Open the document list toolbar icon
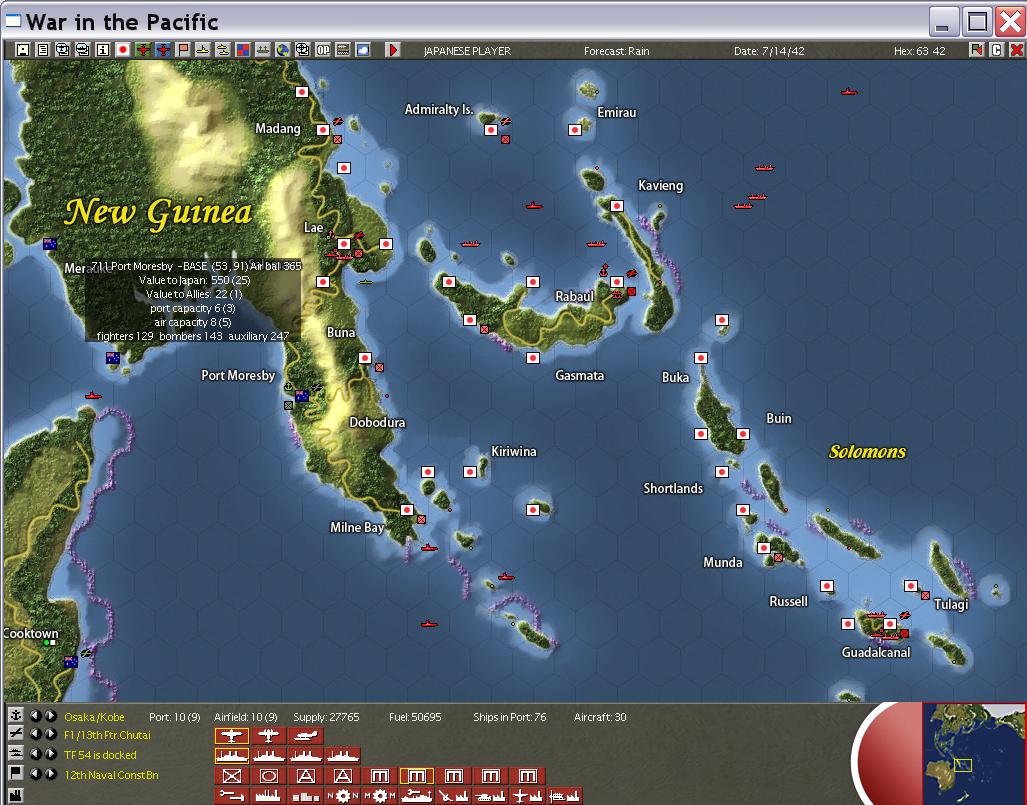 [43, 50]
